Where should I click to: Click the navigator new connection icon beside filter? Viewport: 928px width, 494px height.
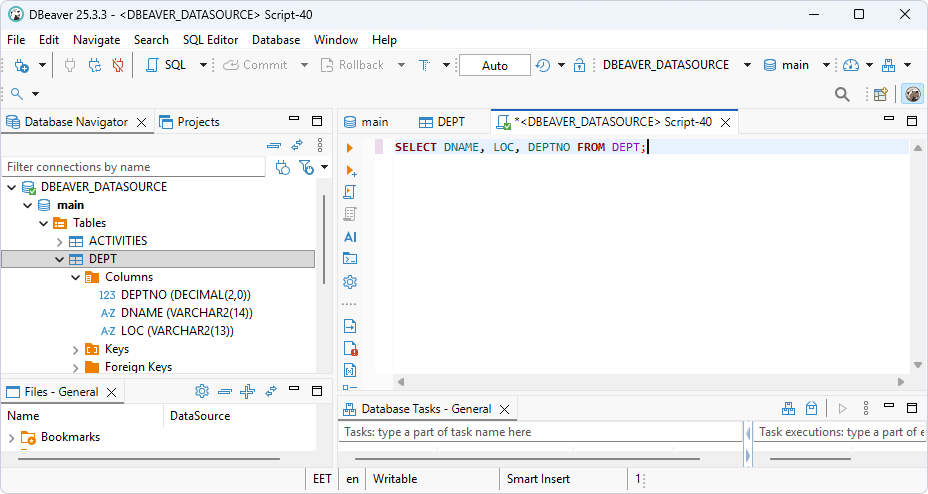coord(283,168)
